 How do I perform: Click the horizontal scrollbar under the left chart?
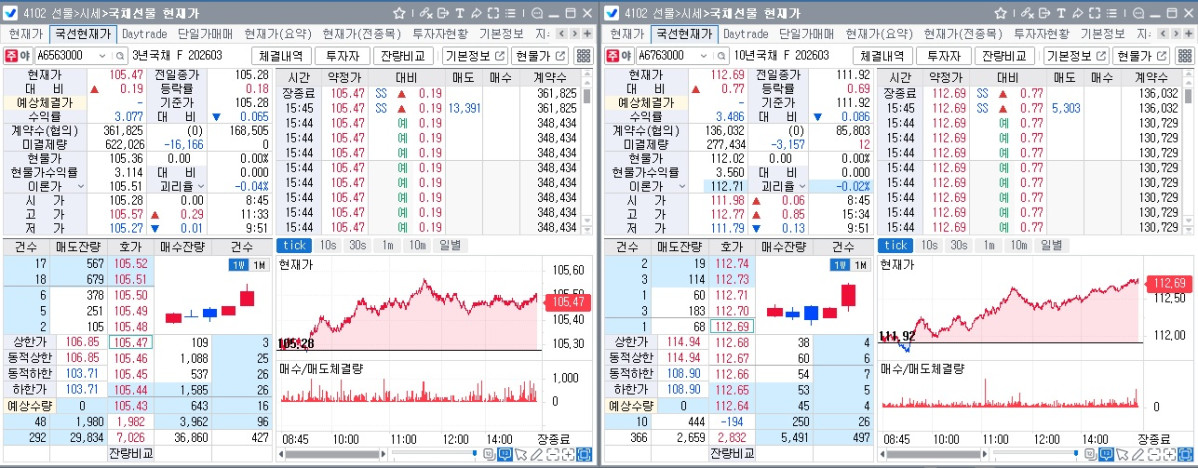point(332,454)
